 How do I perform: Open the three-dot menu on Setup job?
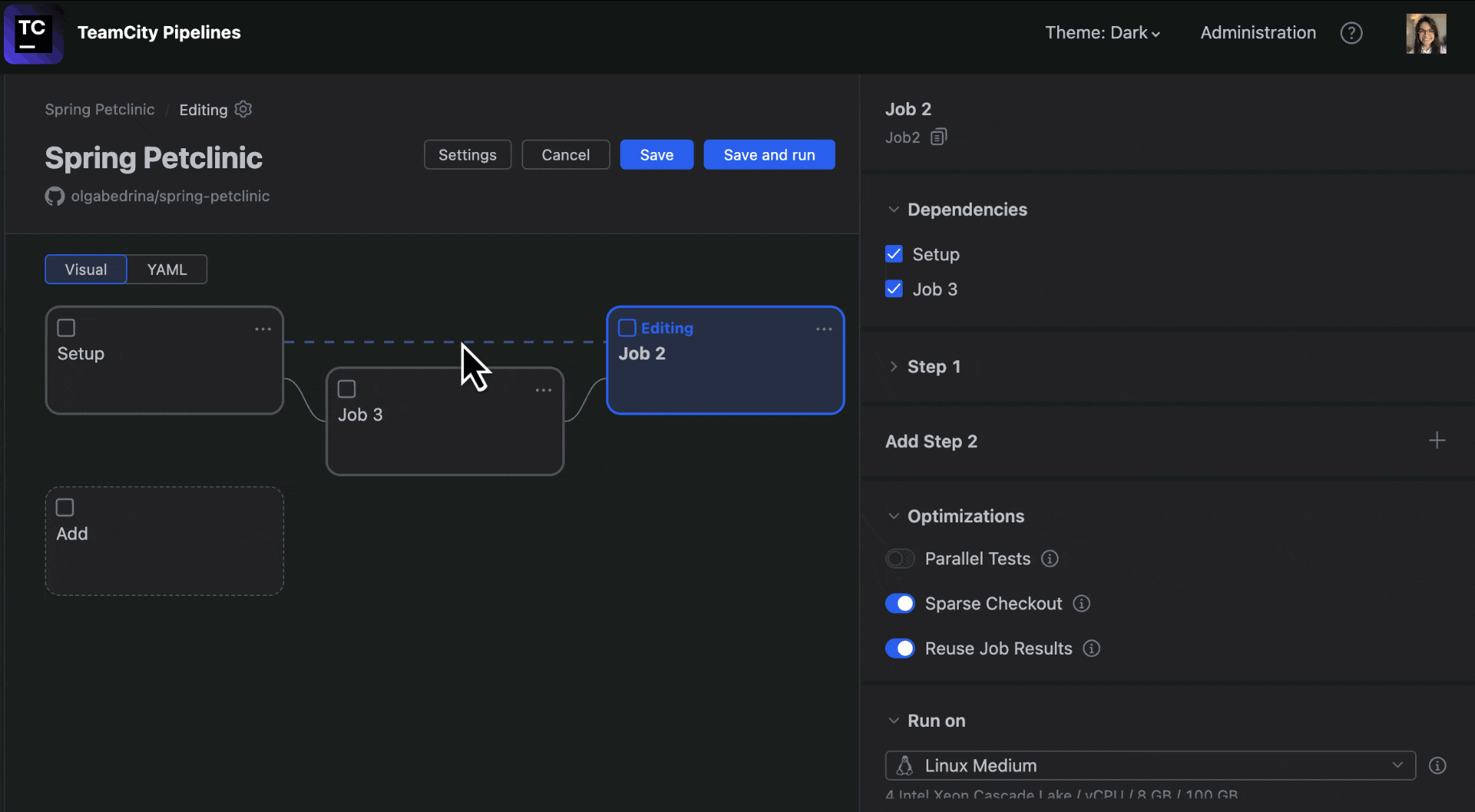click(263, 329)
